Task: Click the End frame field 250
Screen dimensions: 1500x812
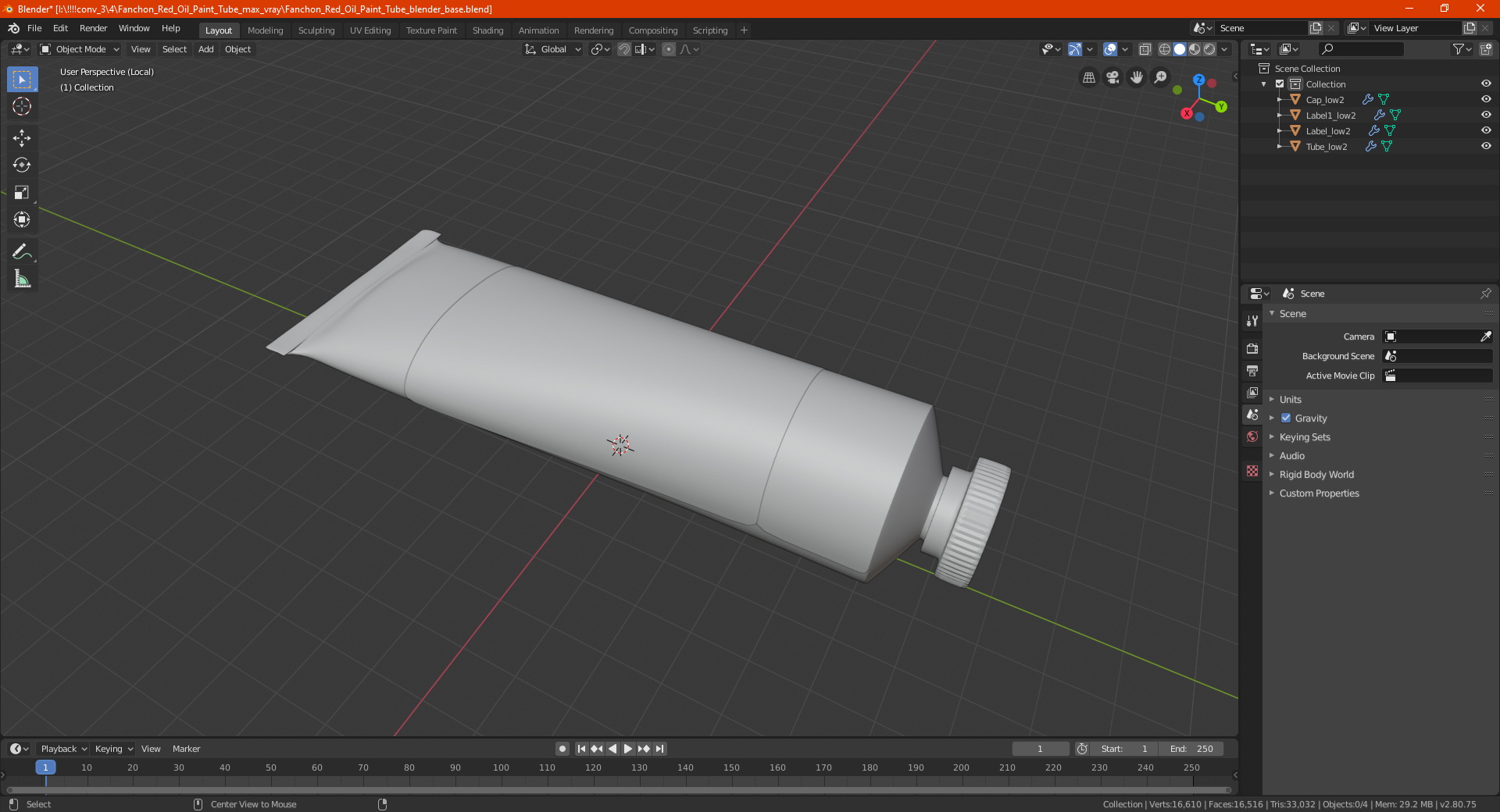Action: [x=1191, y=749]
